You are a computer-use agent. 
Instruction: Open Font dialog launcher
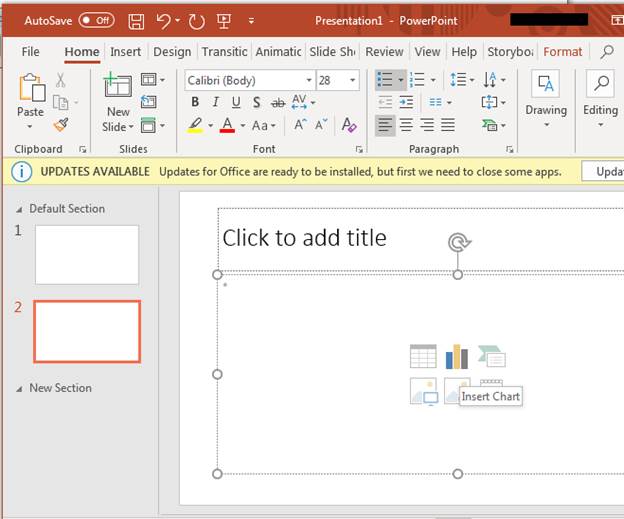point(359,149)
